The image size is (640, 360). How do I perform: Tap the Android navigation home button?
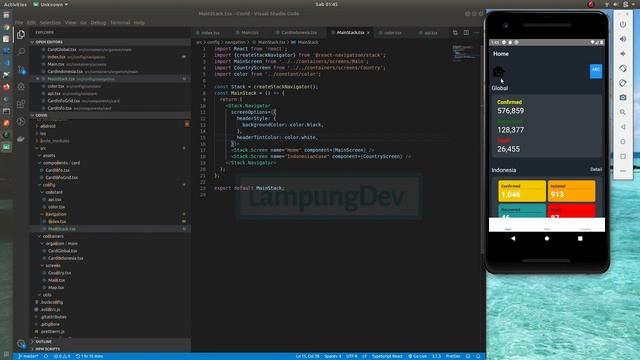tap(547, 238)
